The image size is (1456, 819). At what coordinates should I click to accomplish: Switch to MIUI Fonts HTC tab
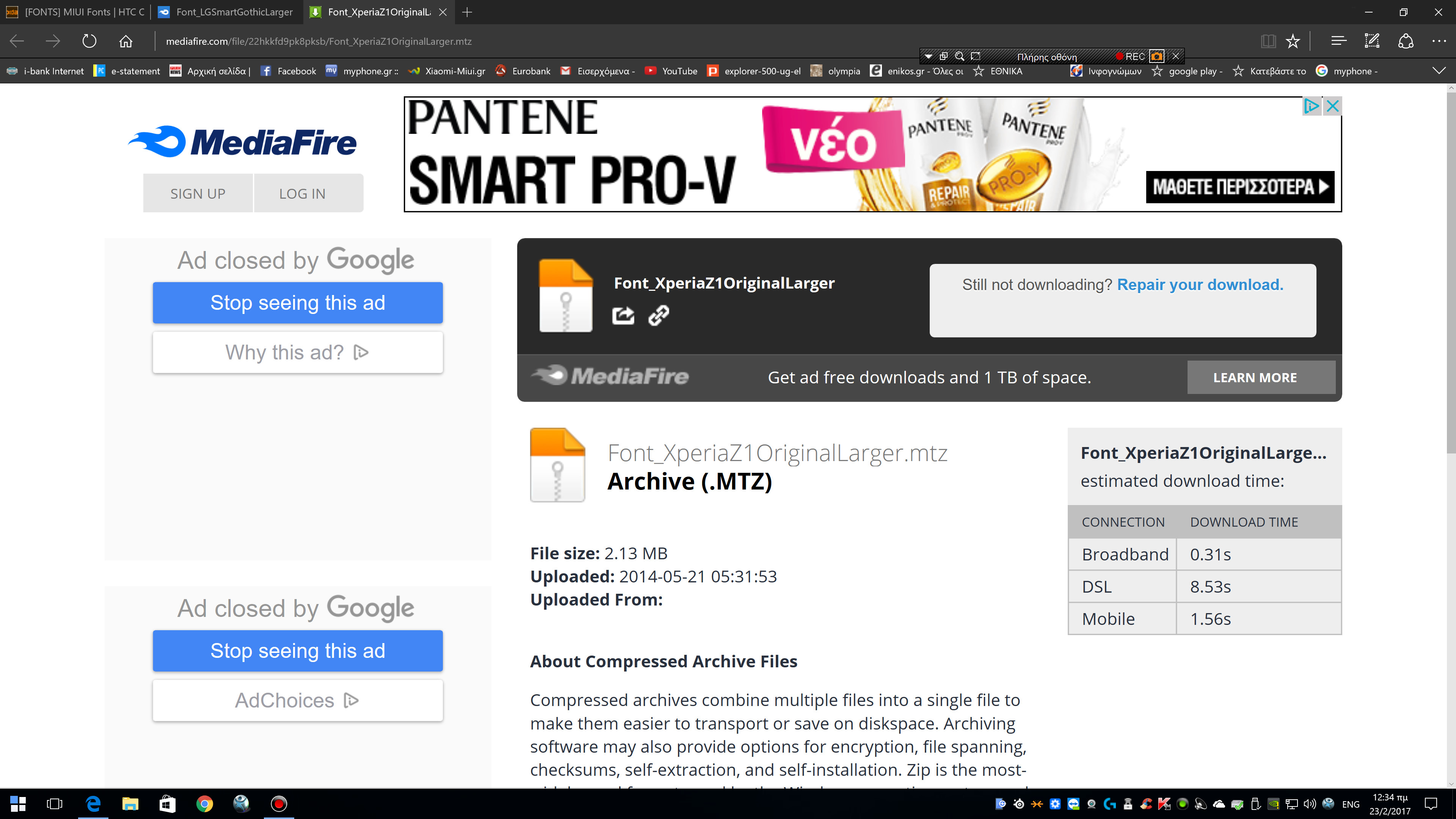pyautogui.click(x=84, y=12)
